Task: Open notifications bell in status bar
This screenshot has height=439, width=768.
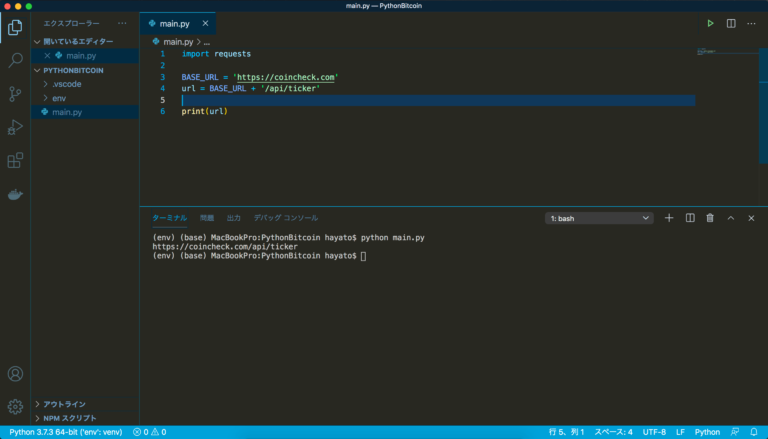Action: [754, 432]
